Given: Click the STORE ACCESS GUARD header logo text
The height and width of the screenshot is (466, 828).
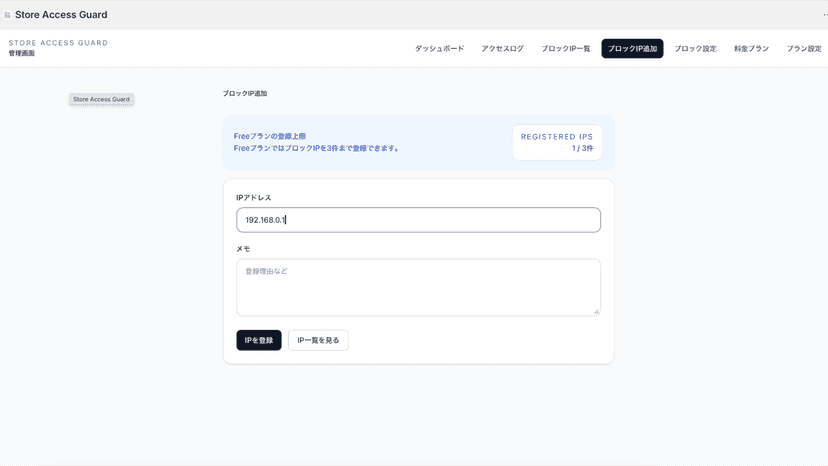Looking at the screenshot, I should coord(58,43).
